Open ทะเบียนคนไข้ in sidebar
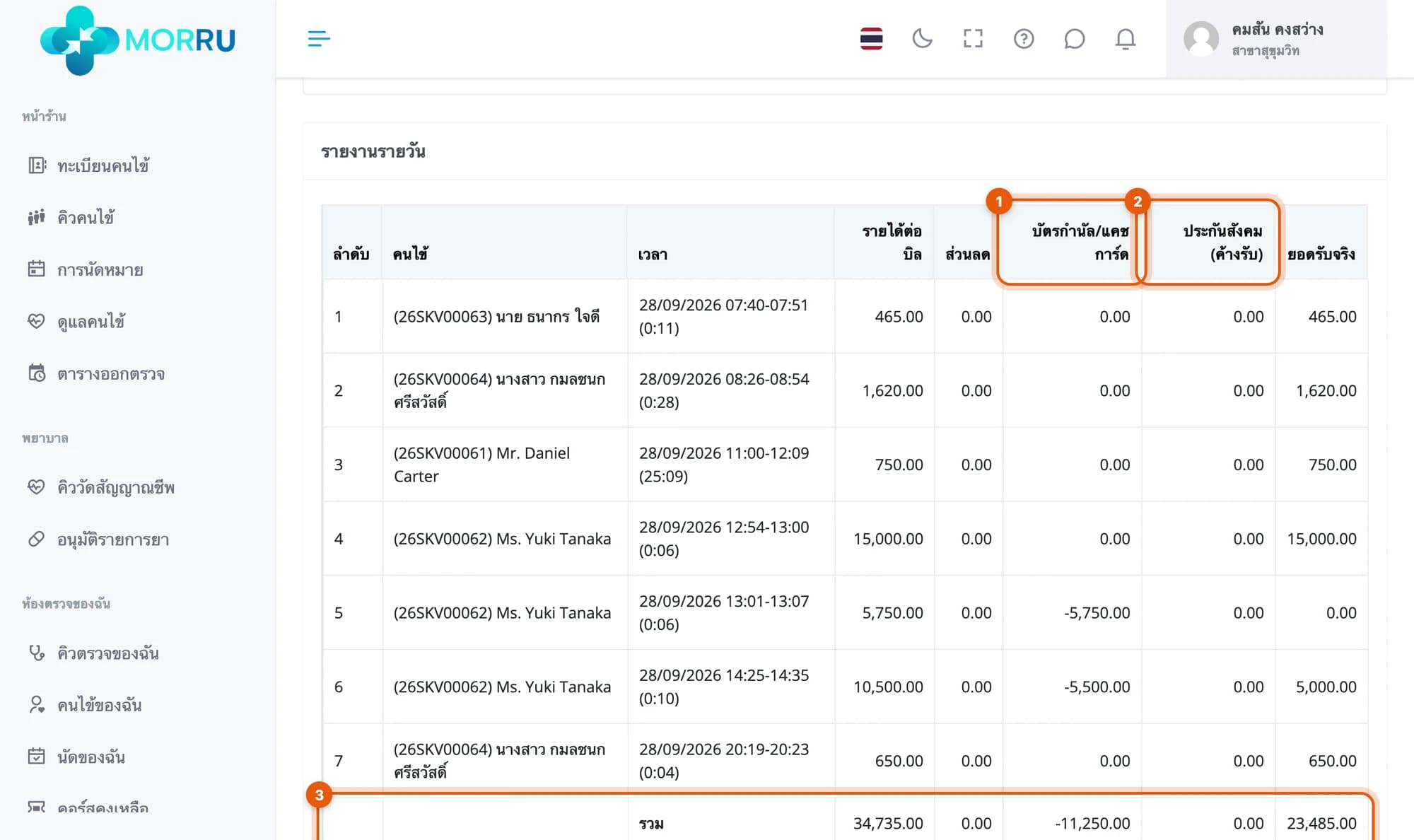The width and height of the screenshot is (1414, 840). click(103, 165)
